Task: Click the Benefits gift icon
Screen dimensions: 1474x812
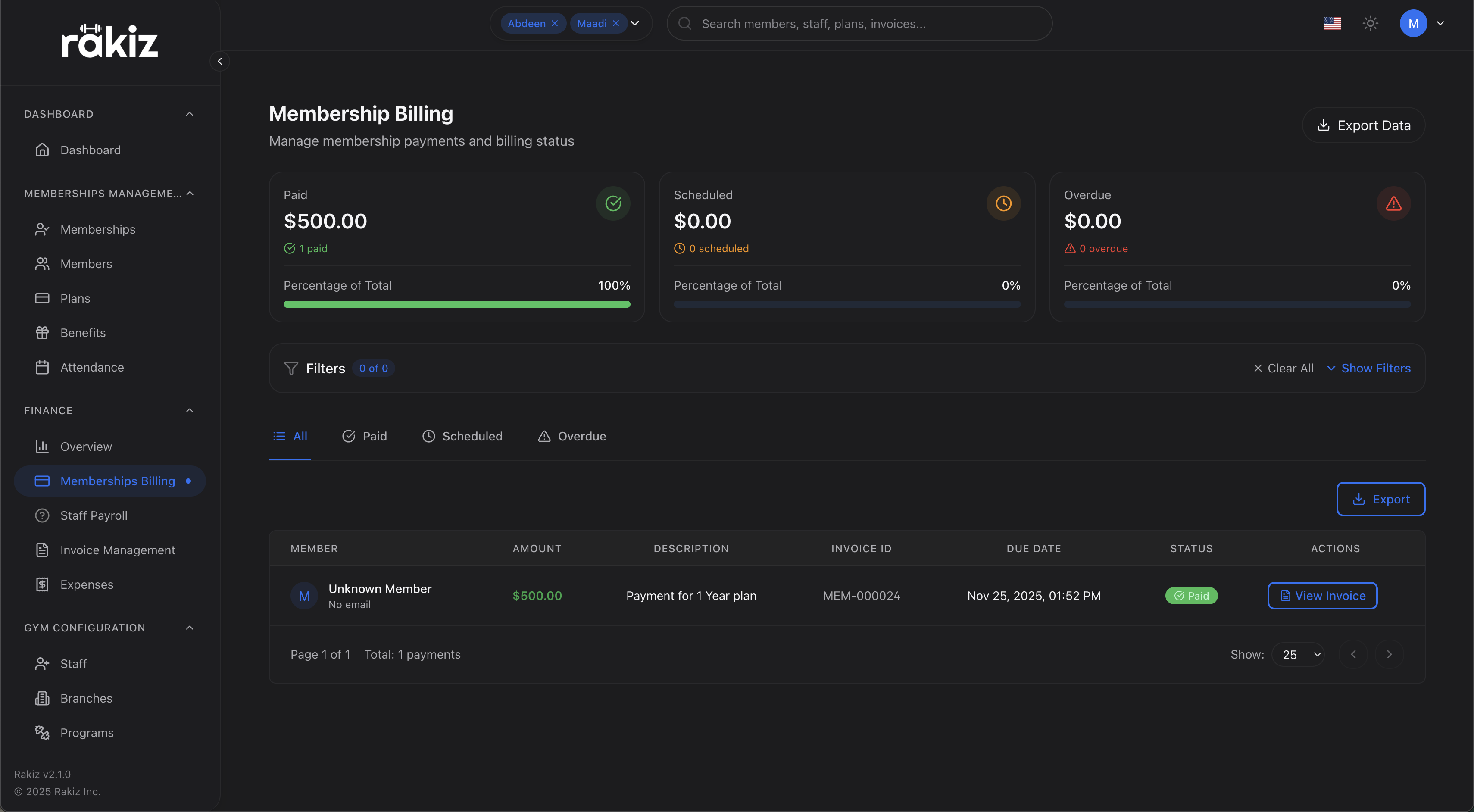Action: [43, 332]
